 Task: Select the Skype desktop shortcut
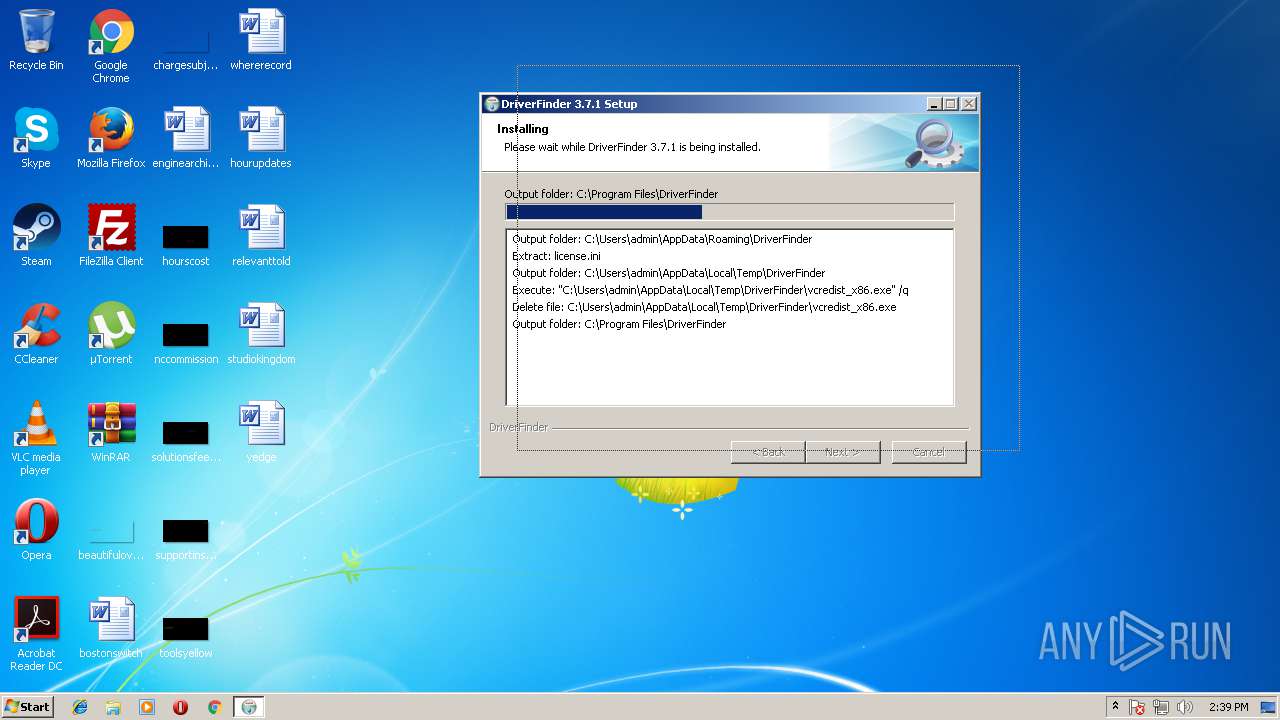click(36, 138)
